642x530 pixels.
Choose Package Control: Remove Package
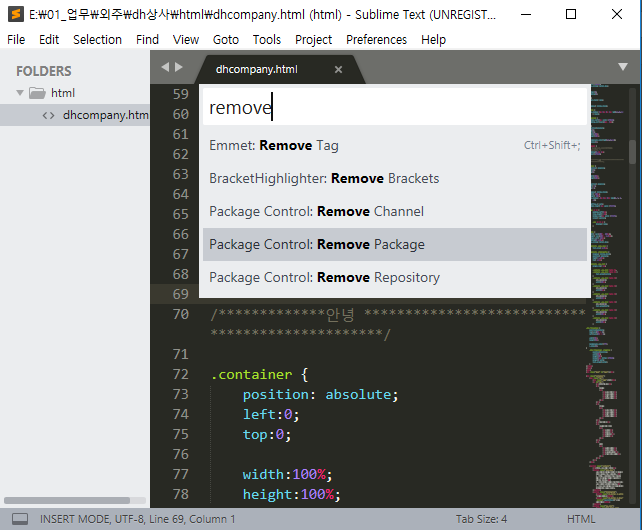point(395,245)
